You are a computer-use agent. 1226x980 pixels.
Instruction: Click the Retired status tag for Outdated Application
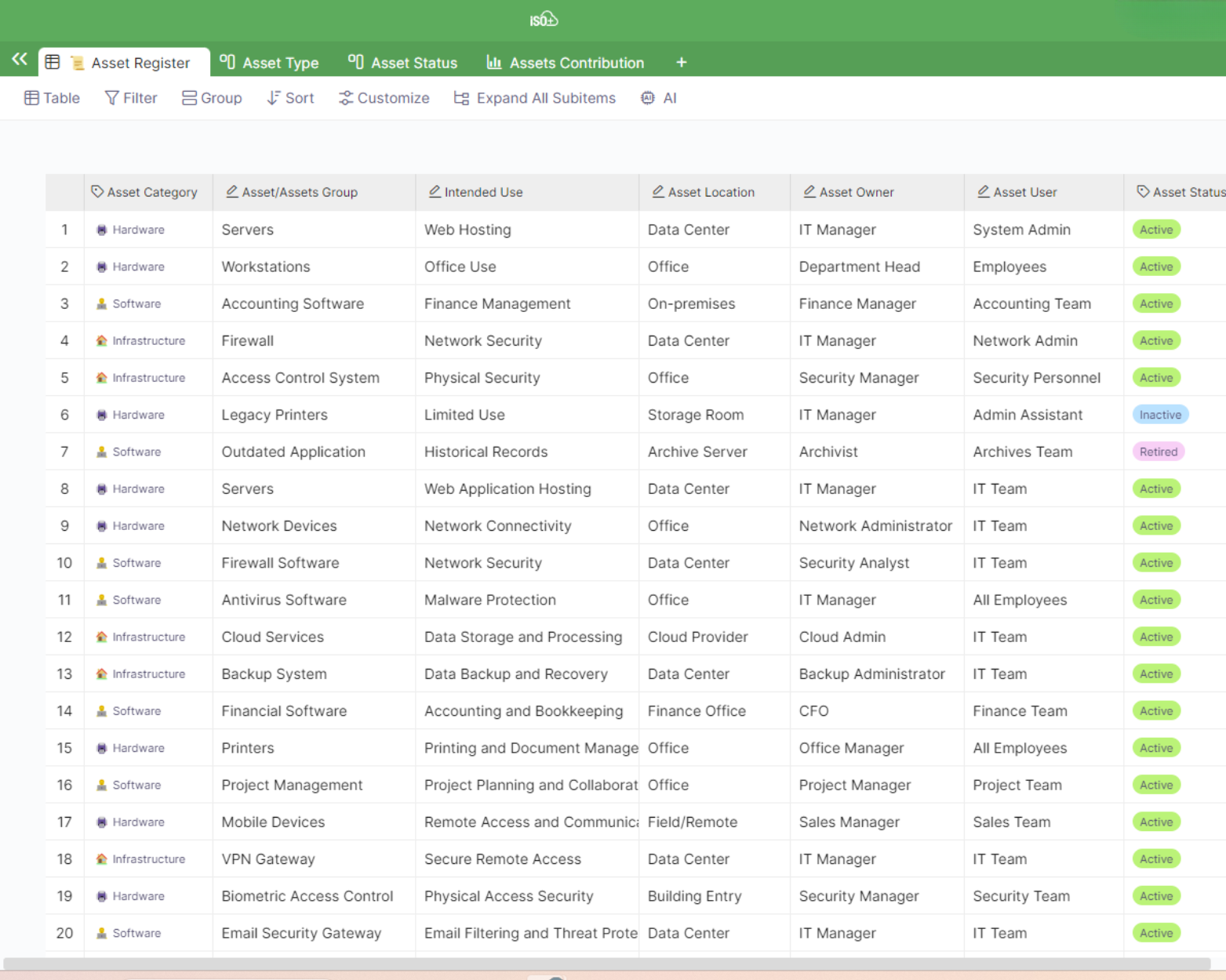point(1158,452)
